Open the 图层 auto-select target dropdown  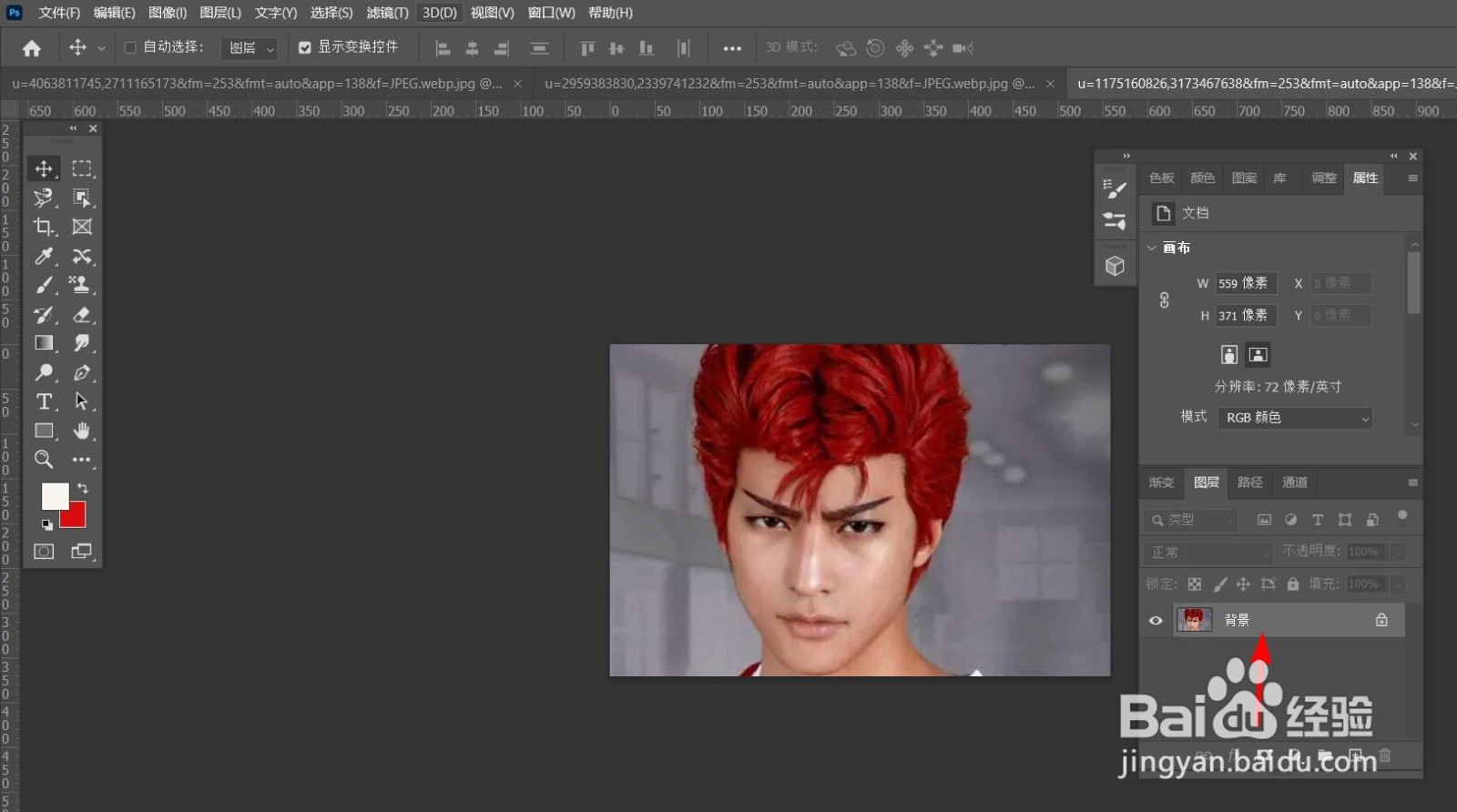click(250, 48)
